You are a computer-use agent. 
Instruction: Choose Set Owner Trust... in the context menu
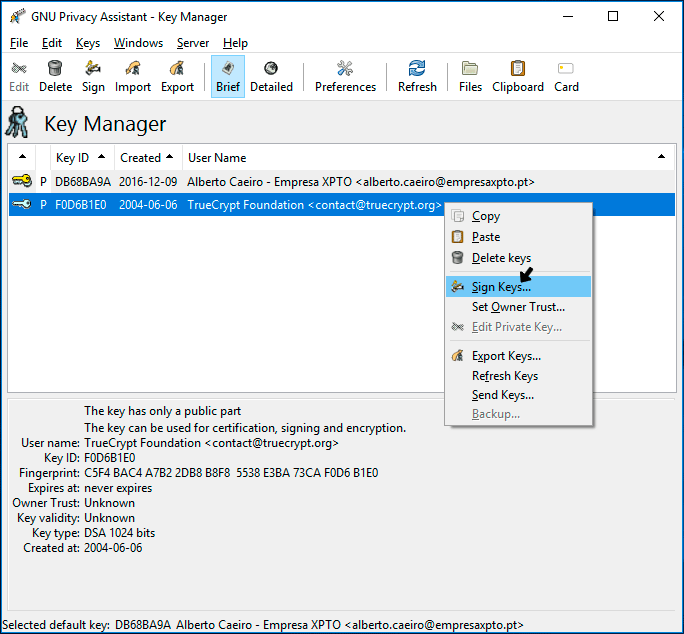(x=518, y=307)
